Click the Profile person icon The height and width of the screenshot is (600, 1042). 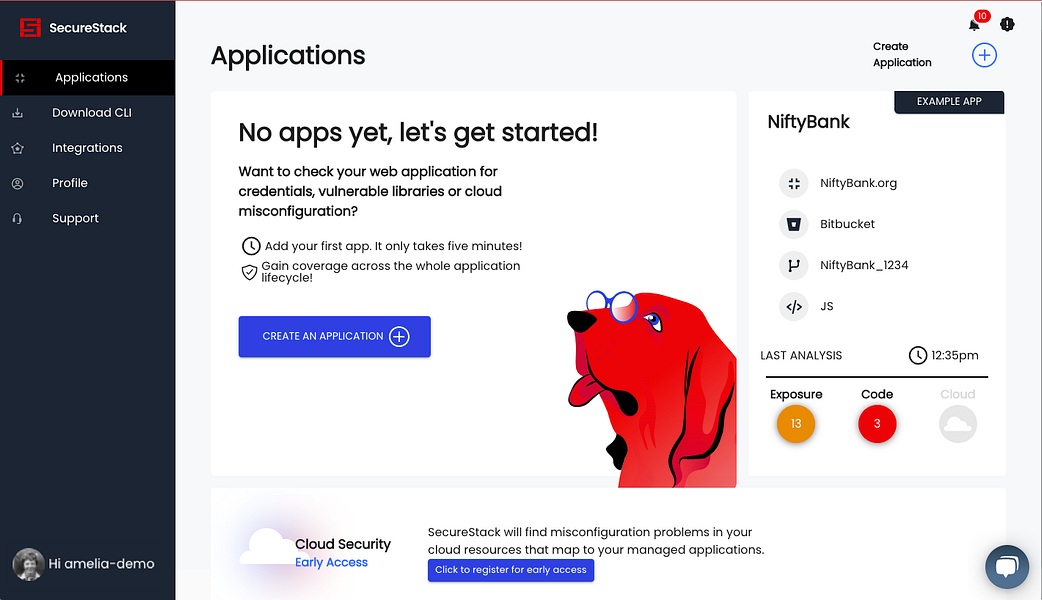point(17,183)
